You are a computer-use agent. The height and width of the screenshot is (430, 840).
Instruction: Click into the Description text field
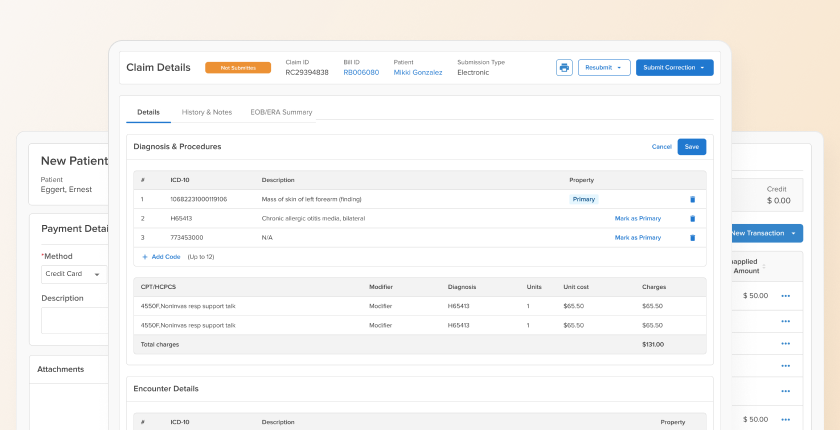tap(75, 320)
